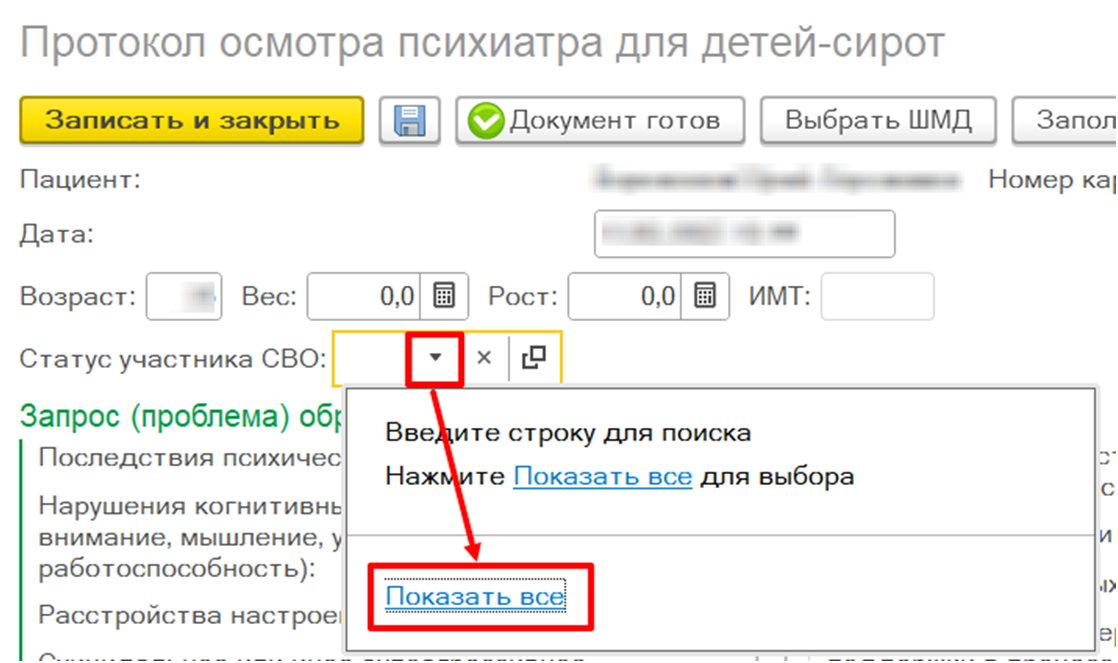Viewport: 1118px width, 663px height.
Task: Click the blurred patient name next to Пациент
Action: [x=774, y=180]
